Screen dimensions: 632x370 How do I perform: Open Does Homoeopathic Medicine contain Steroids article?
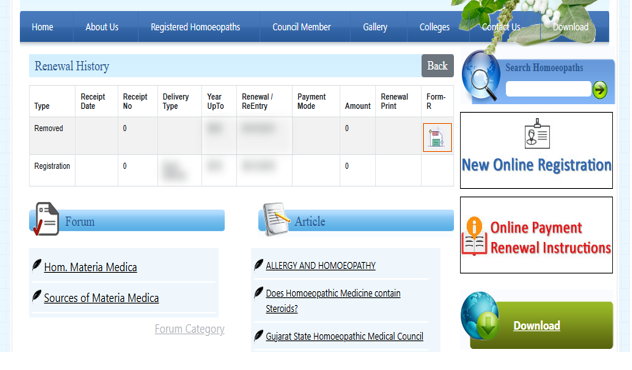pyautogui.click(x=333, y=301)
